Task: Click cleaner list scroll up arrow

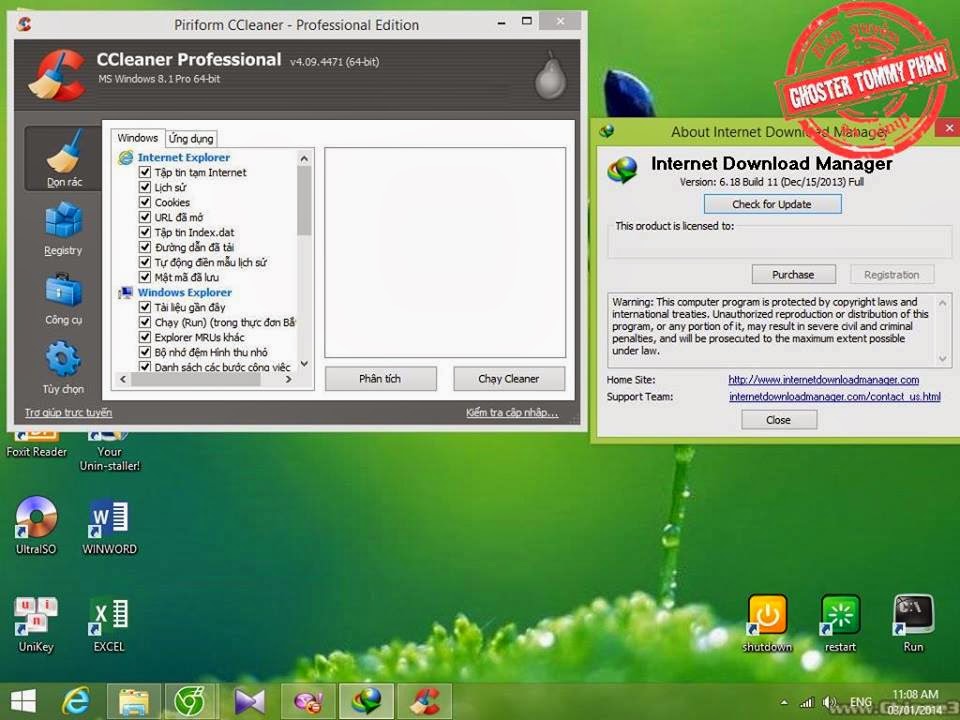Action: pyautogui.click(x=304, y=159)
